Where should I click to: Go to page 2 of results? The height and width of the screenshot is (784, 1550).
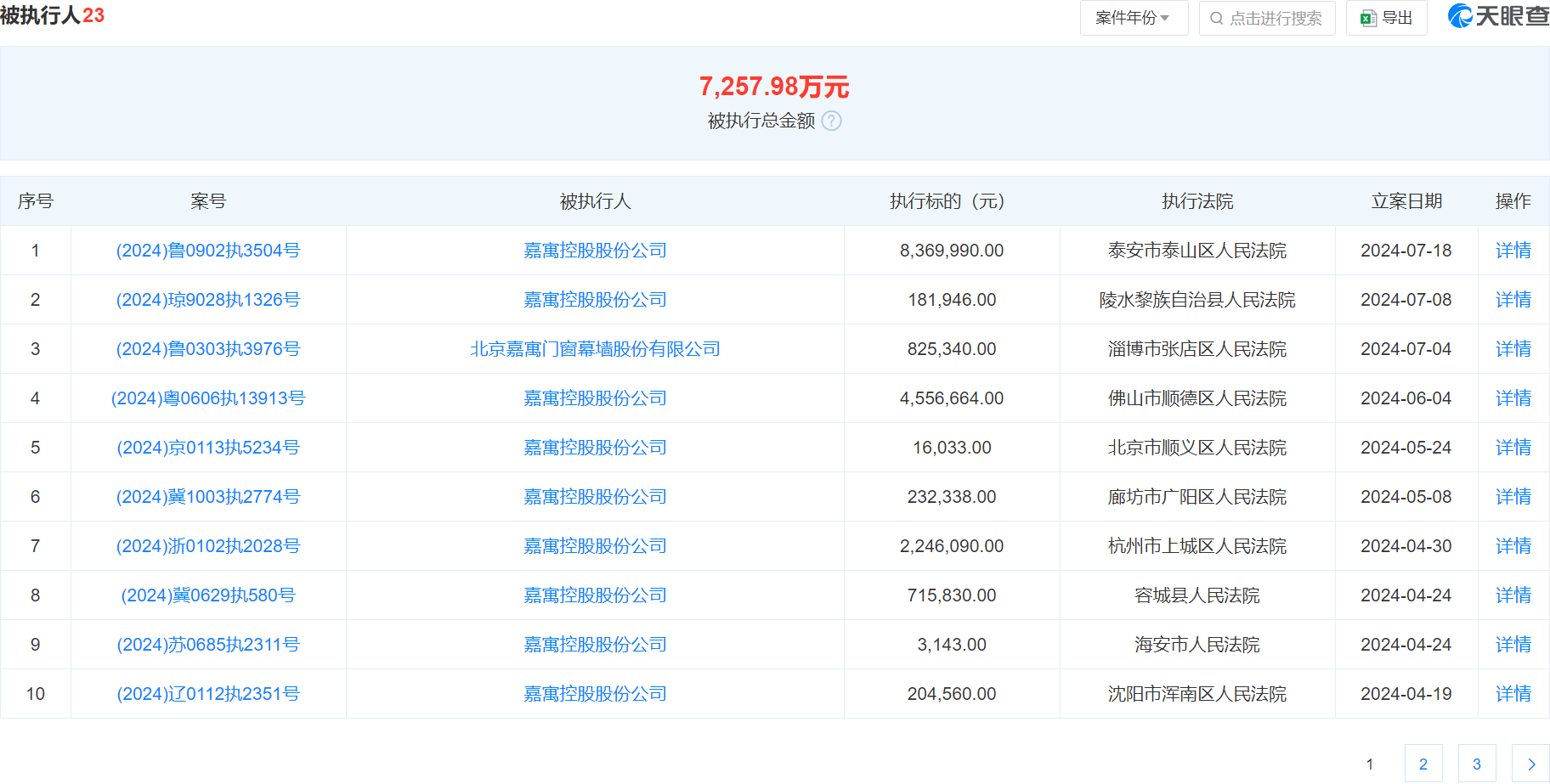coord(1423,764)
